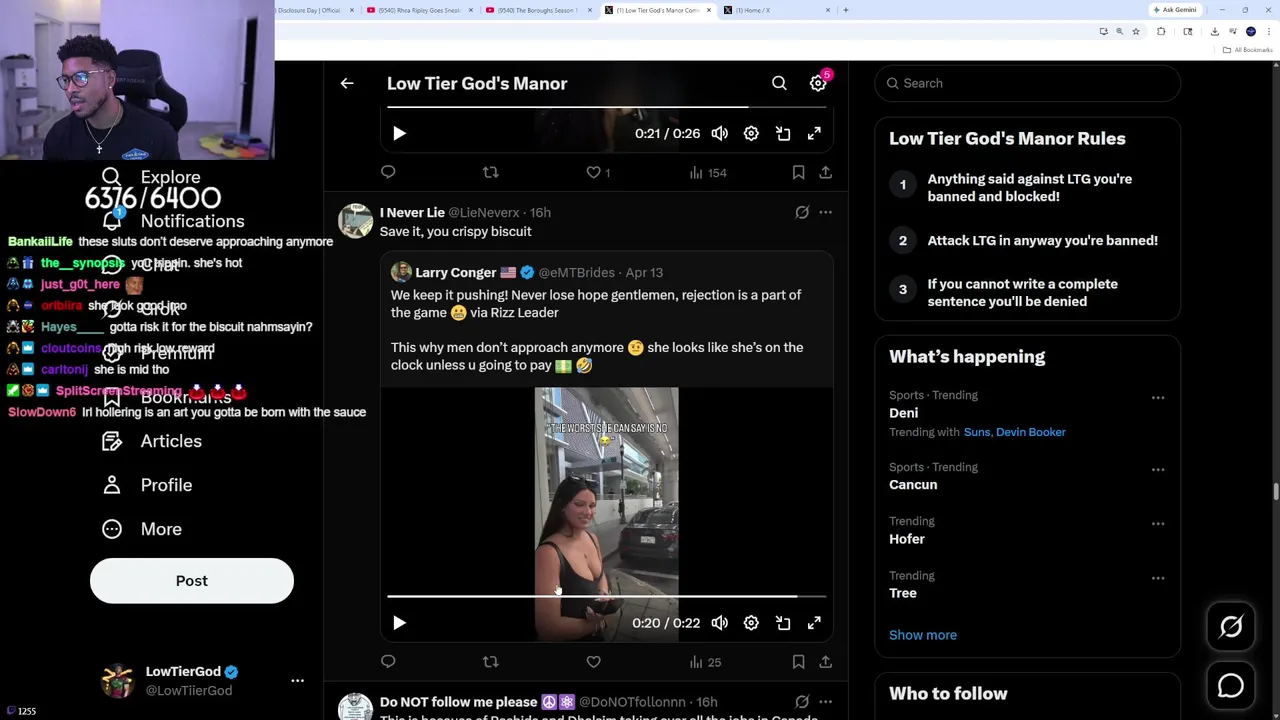Open the Devin Booker trending link
This screenshot has height=720, width=1280.
point(1030,432)
